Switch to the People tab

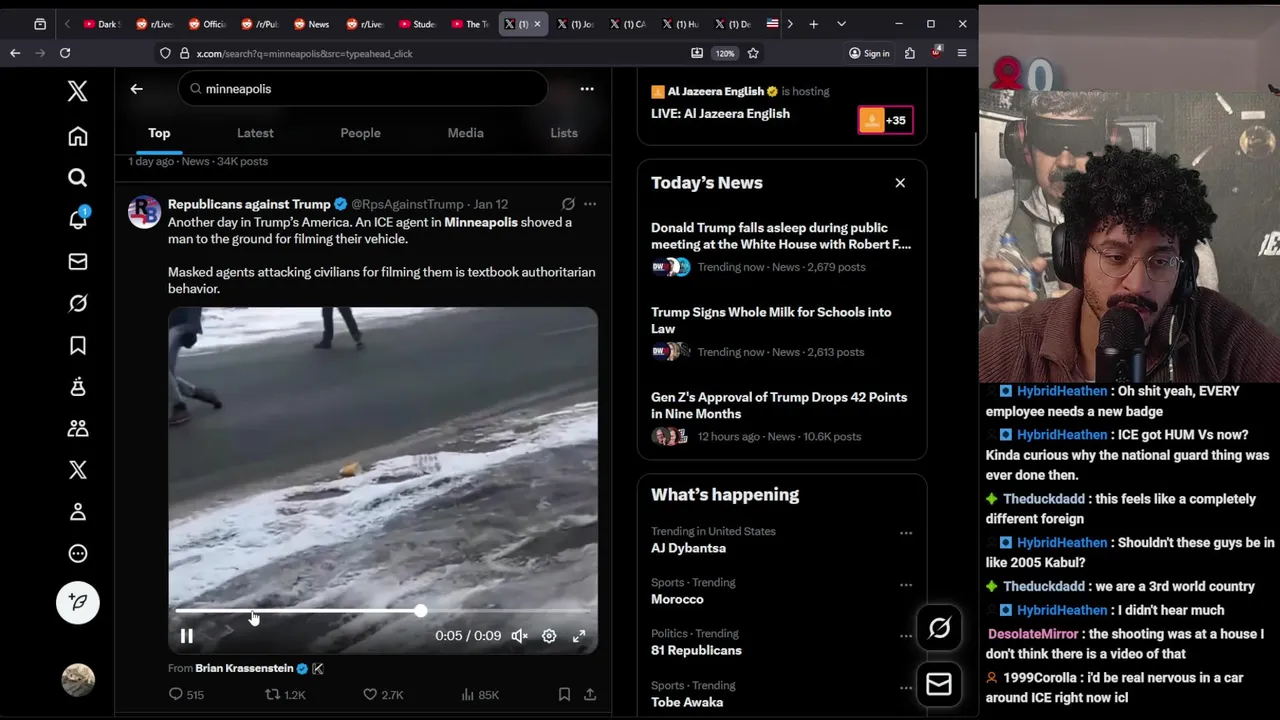click(360, 133)
